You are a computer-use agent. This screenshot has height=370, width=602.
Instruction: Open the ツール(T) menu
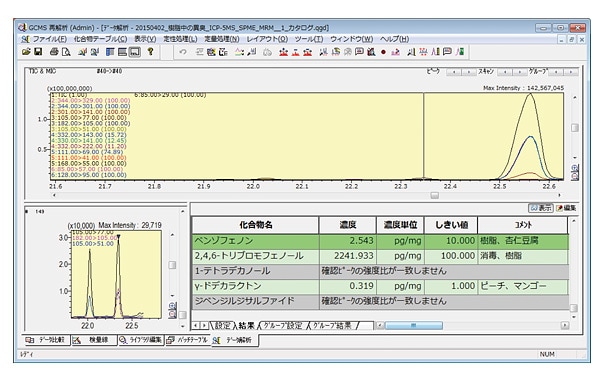[309, 39]
